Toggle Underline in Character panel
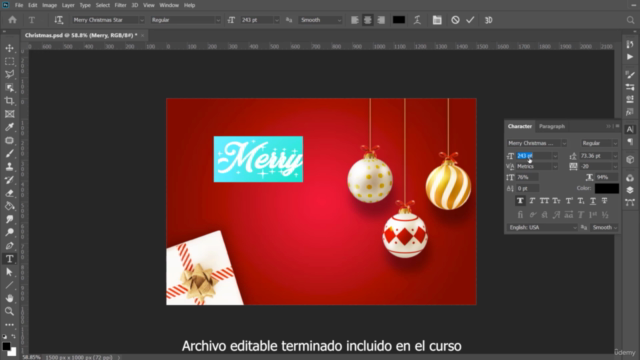Screen dimensions: 640x360 tap(593, 201)
